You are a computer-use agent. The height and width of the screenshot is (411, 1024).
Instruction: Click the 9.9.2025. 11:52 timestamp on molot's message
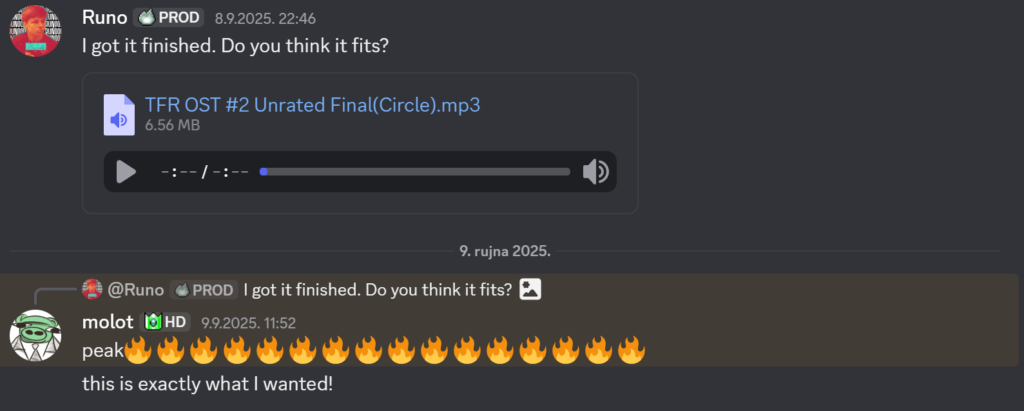(248, 323)
